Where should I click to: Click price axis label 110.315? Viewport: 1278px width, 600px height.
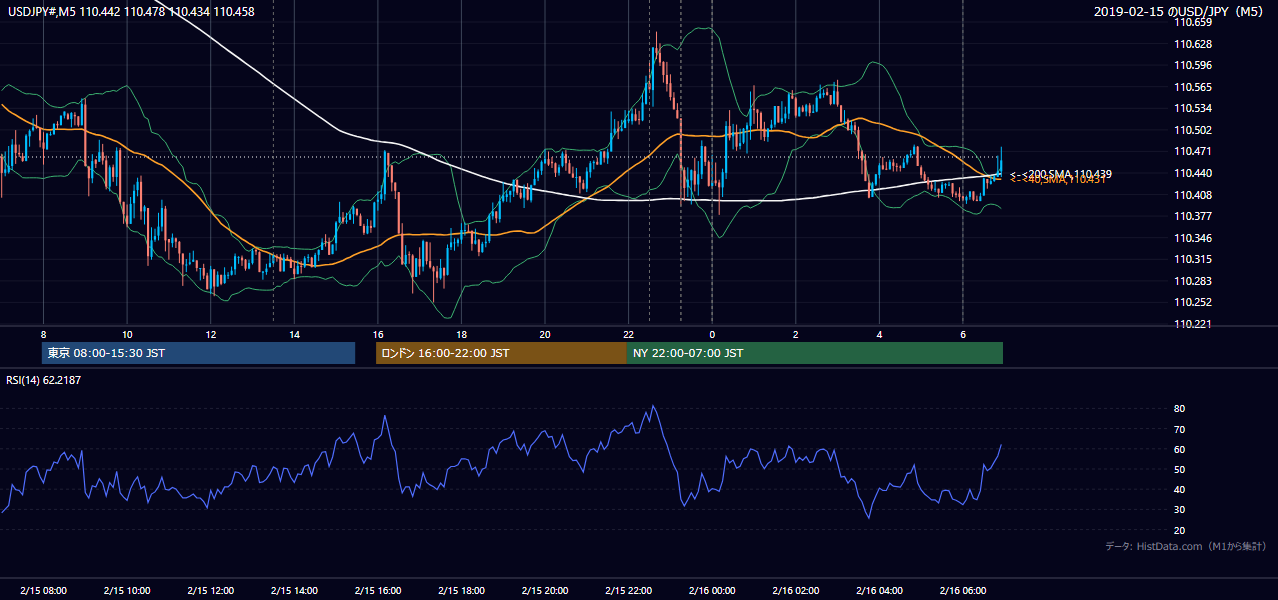[x=1195, y=259]
